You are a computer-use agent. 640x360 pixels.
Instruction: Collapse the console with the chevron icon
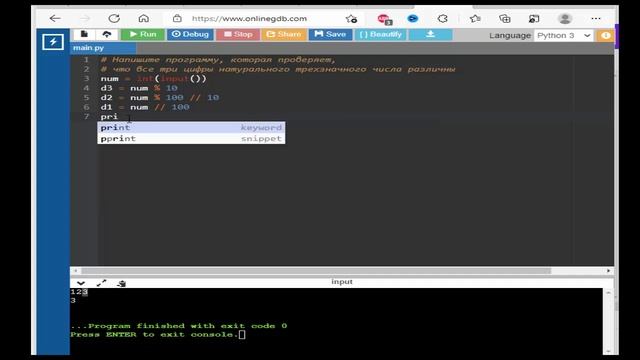pyautogui.click(x=81, y=283)
